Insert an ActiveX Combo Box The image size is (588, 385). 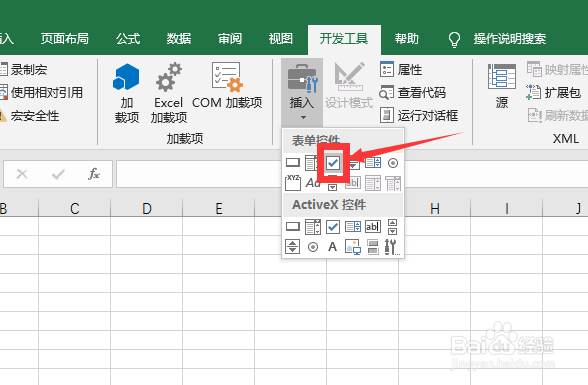point(312,226)
